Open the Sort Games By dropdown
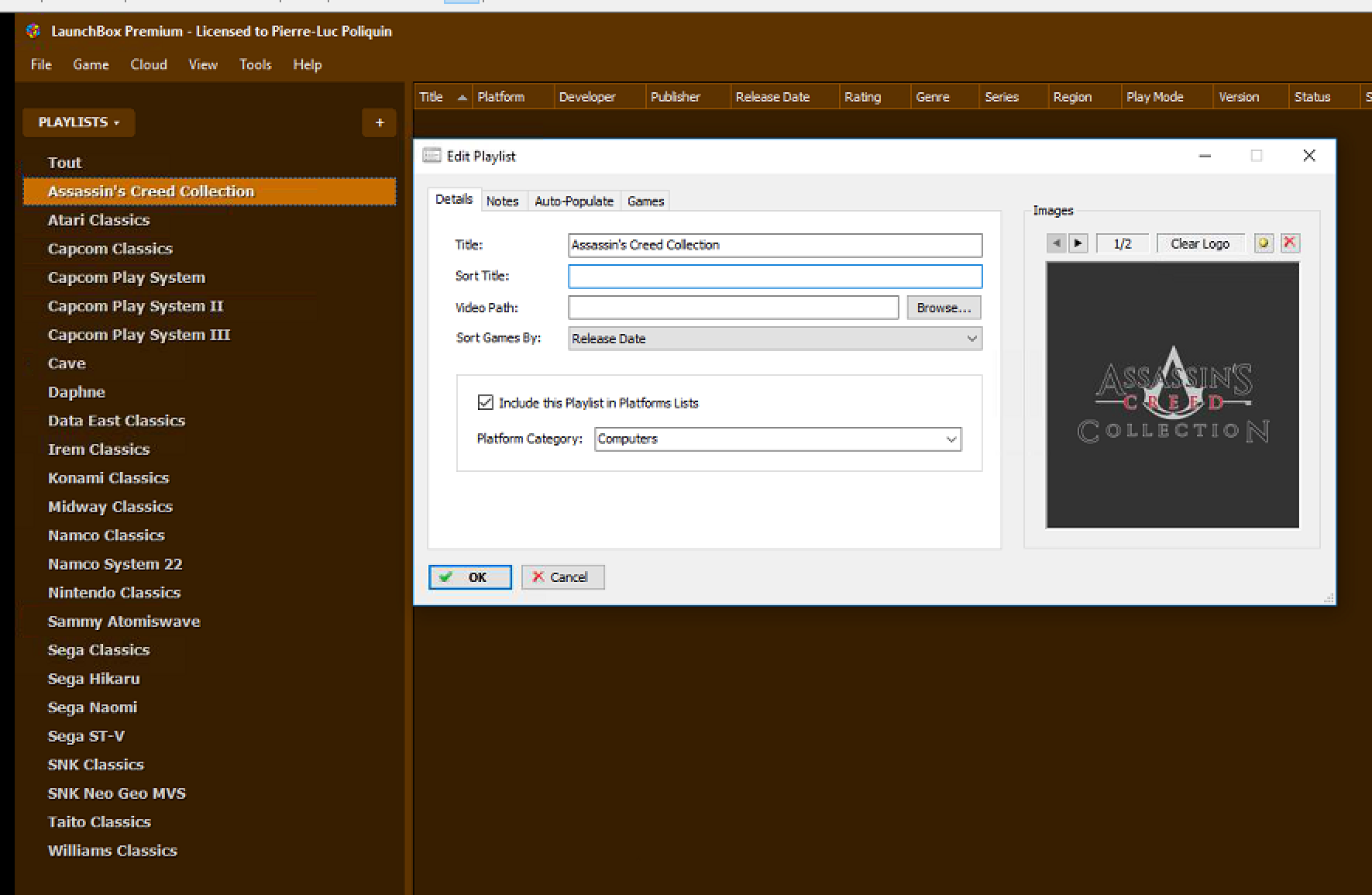The image size is (1372, 895). pos(775,339)
